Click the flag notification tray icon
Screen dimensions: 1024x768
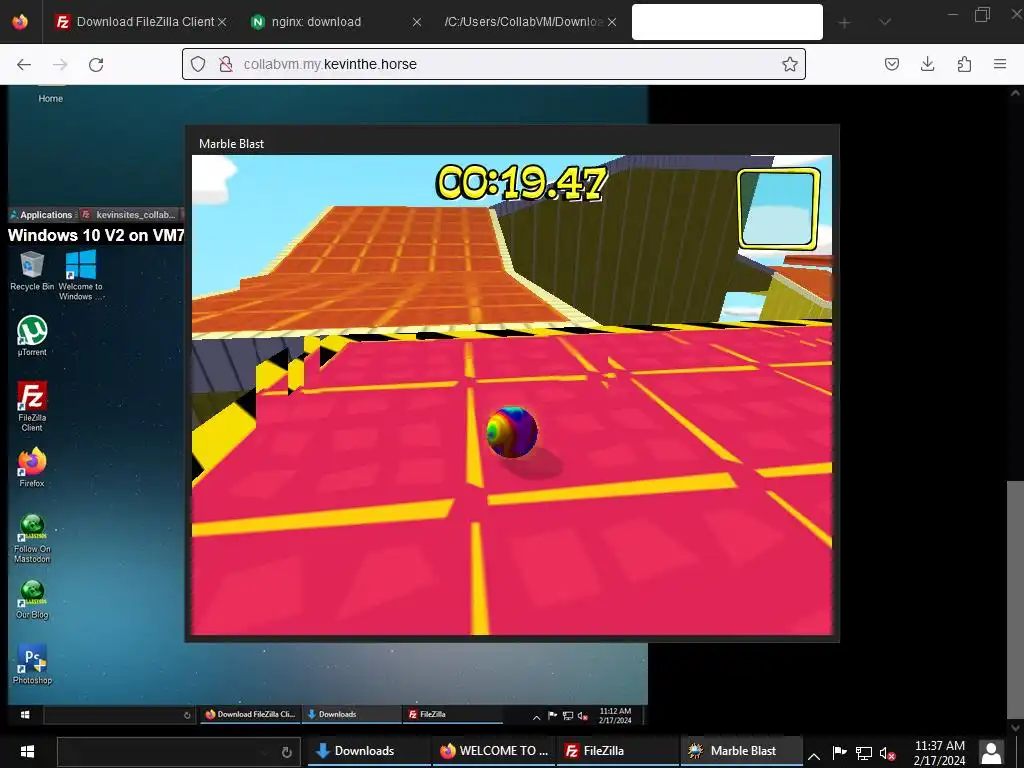point(839,753)
